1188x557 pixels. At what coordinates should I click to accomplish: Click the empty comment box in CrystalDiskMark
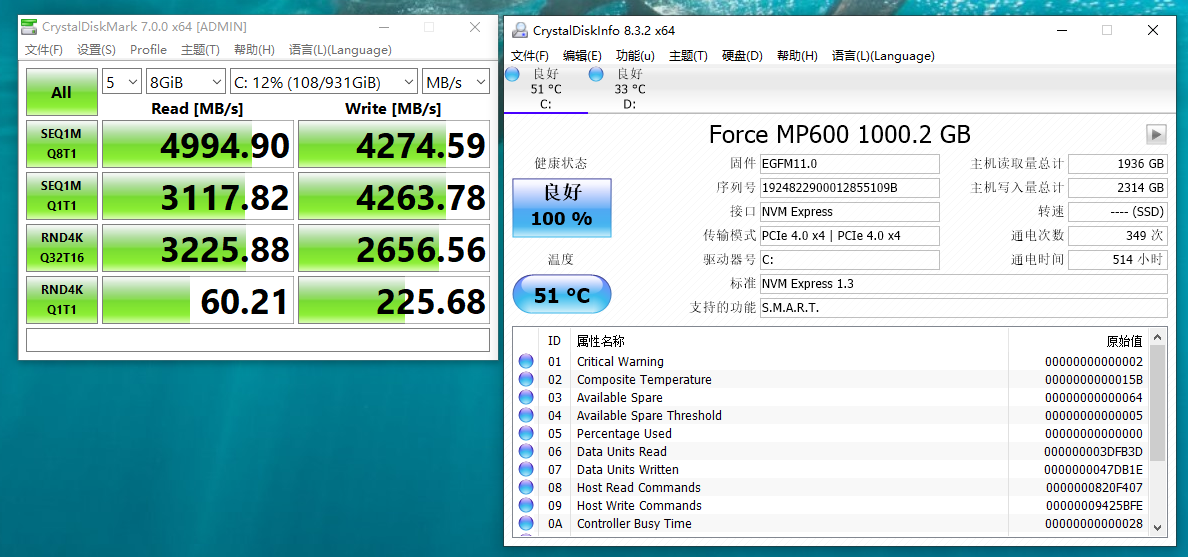[x=258, y=340]
